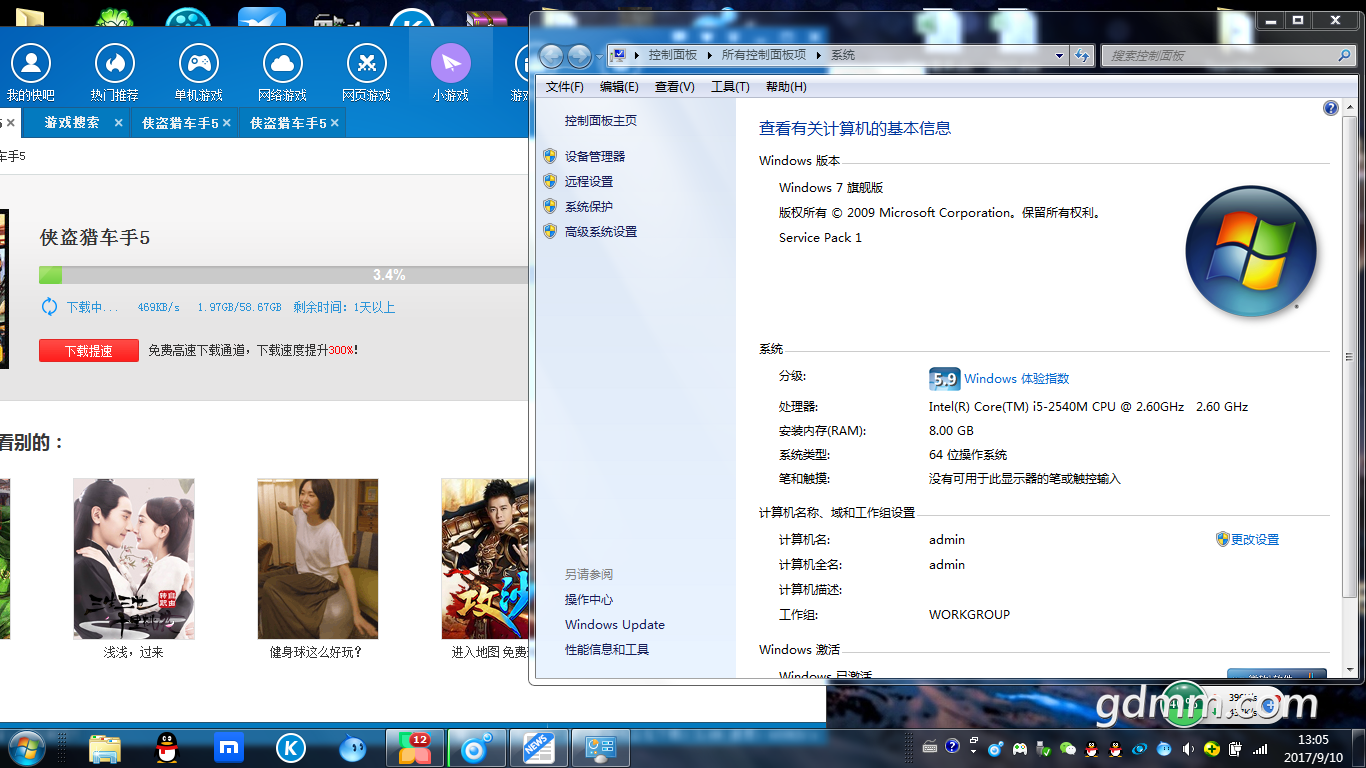Click the 小游戏 paper plane icon
The image size is (1366, 768).
[451, 65]
